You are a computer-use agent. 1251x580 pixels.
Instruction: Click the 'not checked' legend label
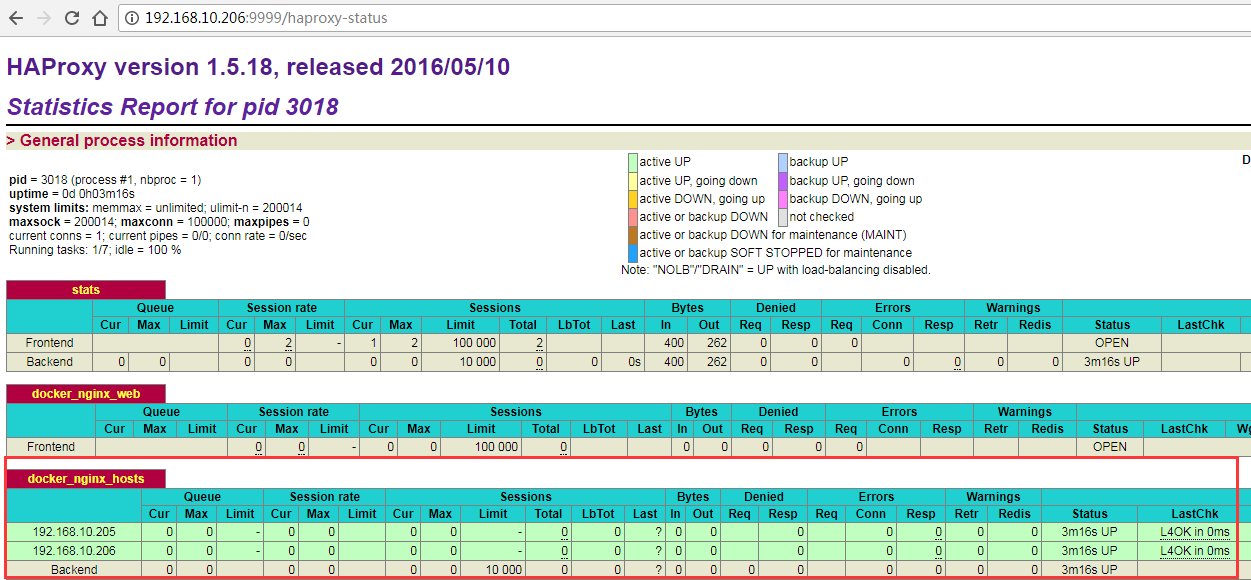coord(821,217)
